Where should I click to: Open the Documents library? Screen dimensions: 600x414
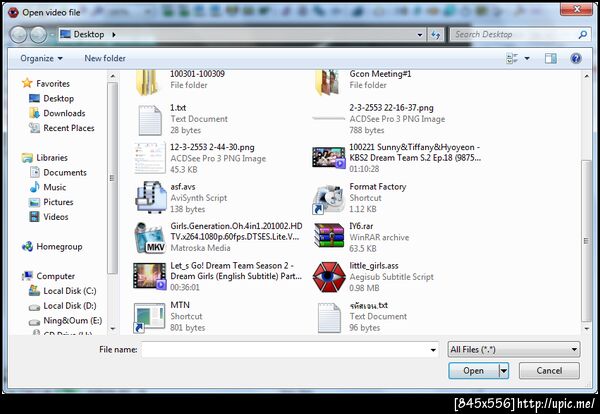pyautogui.click(x=65, y=173)
